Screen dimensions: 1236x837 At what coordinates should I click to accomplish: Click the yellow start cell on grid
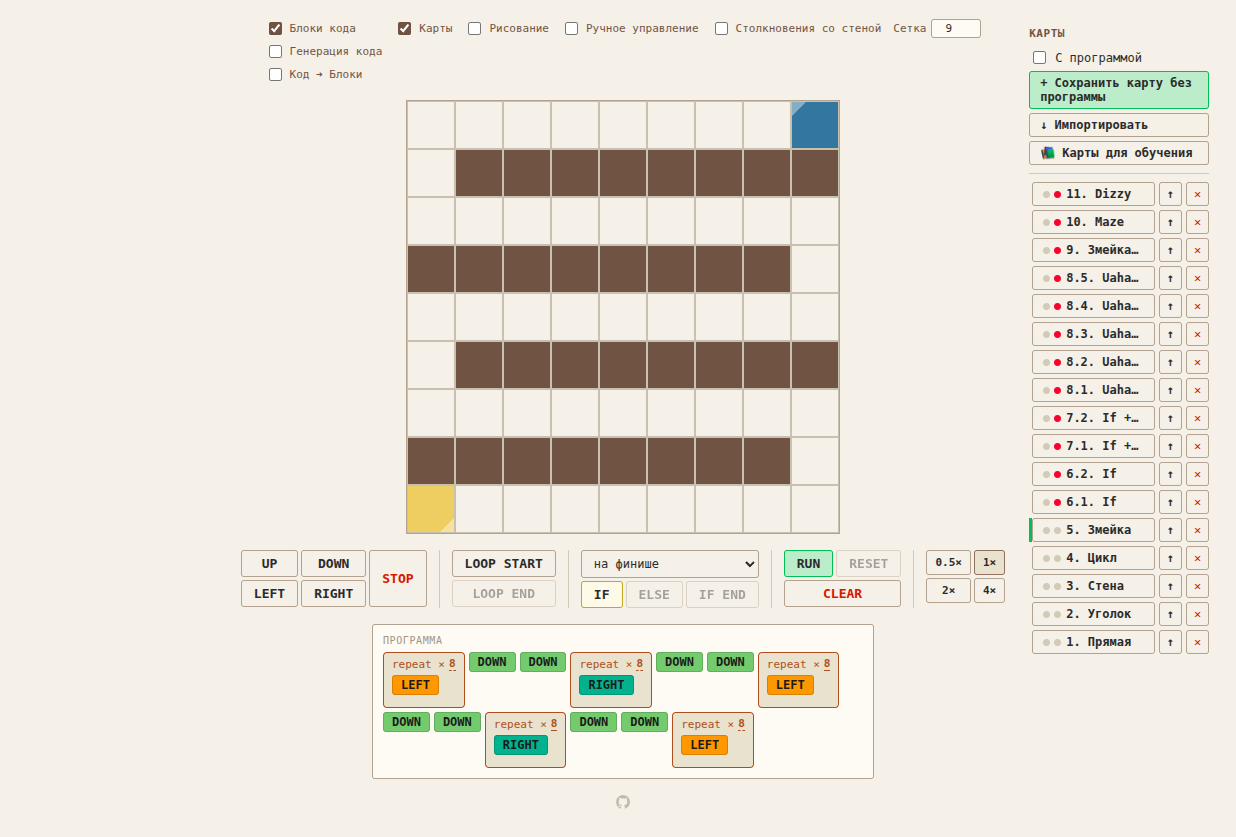pos(431,509)
